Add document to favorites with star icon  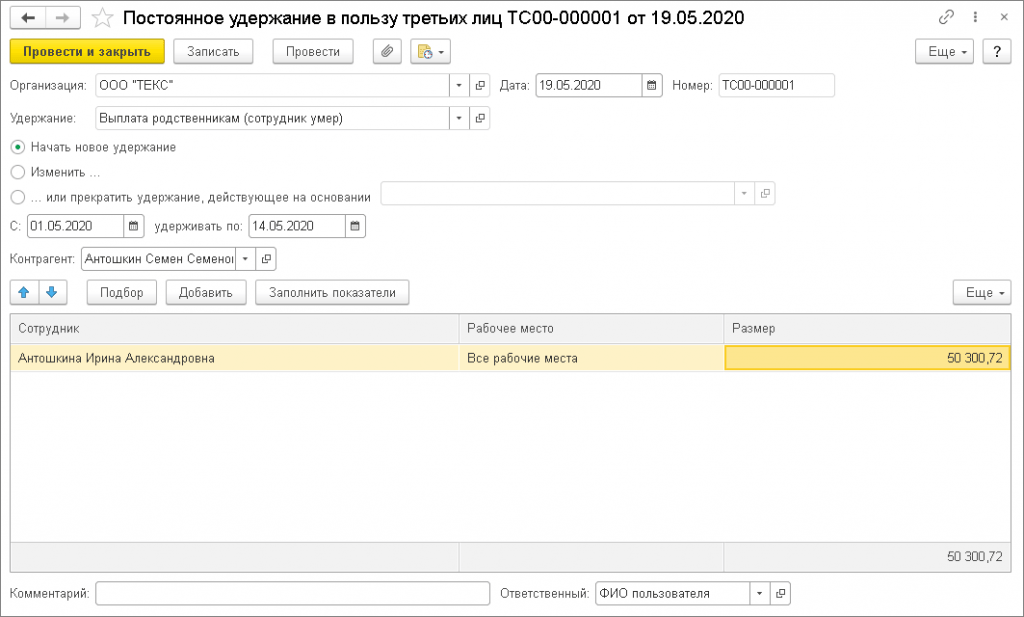(101, 18)
